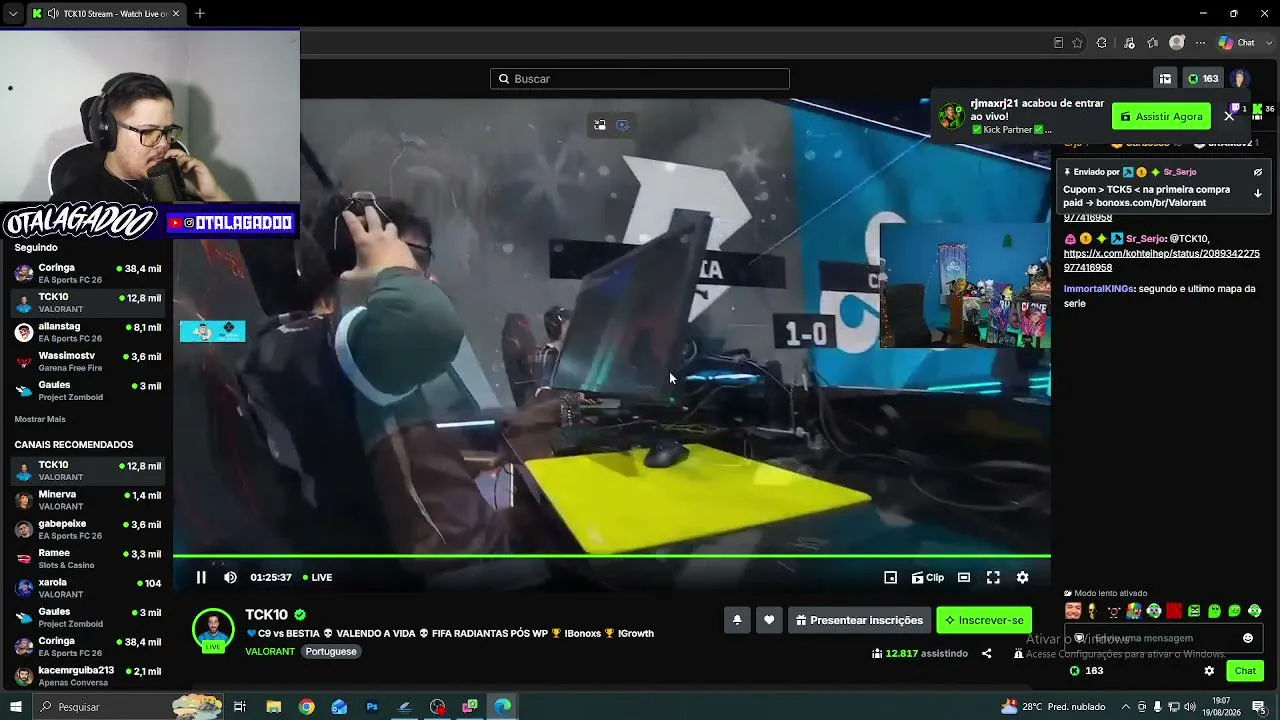Insert the golden skull emote
This screenshot has height=720, width=1280.
pyautogui.click(x=1093, y=611)
